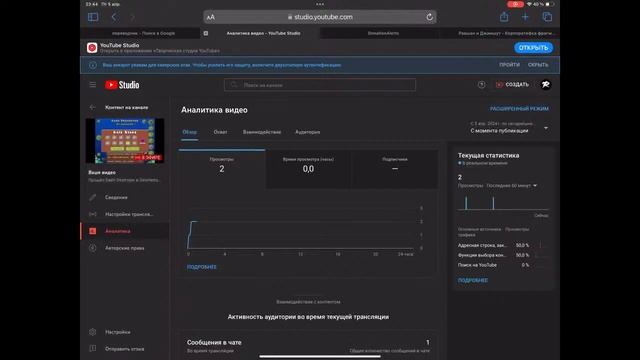Image resolution: width=640 pixels, height=360 pixels.
Task: Open the Safari share sheet icon
Action: coord(504,17)
